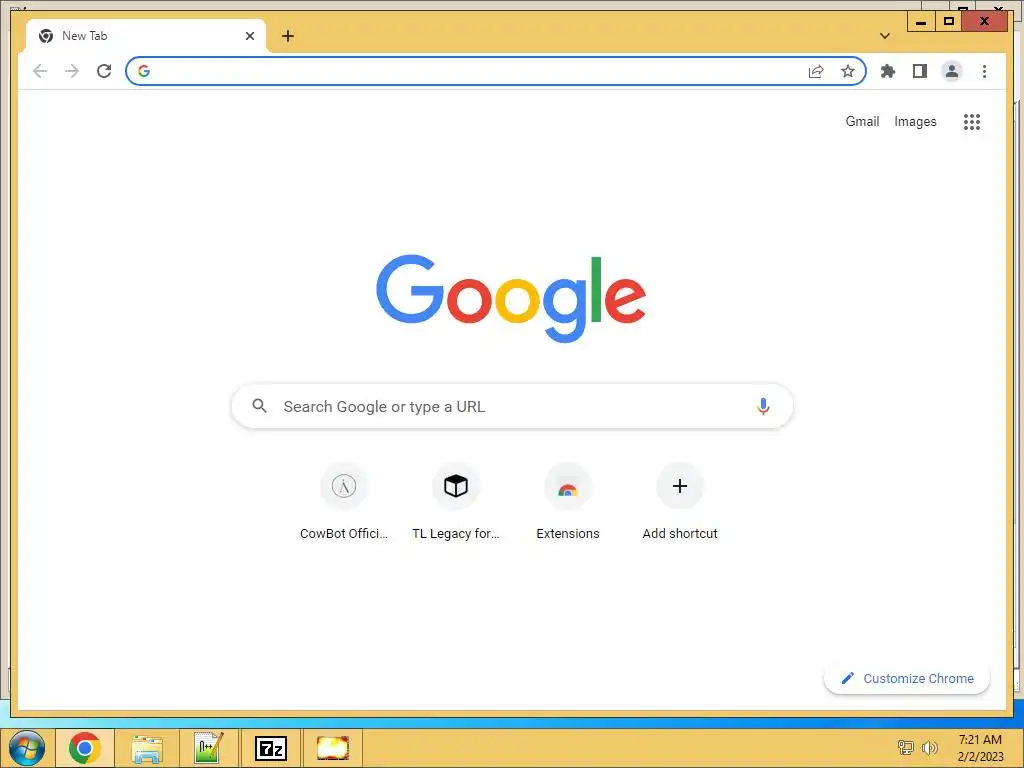This screenshot has width=1024, height=768.
Task: Expand the tab search chevron
Action: pos(885,36)
